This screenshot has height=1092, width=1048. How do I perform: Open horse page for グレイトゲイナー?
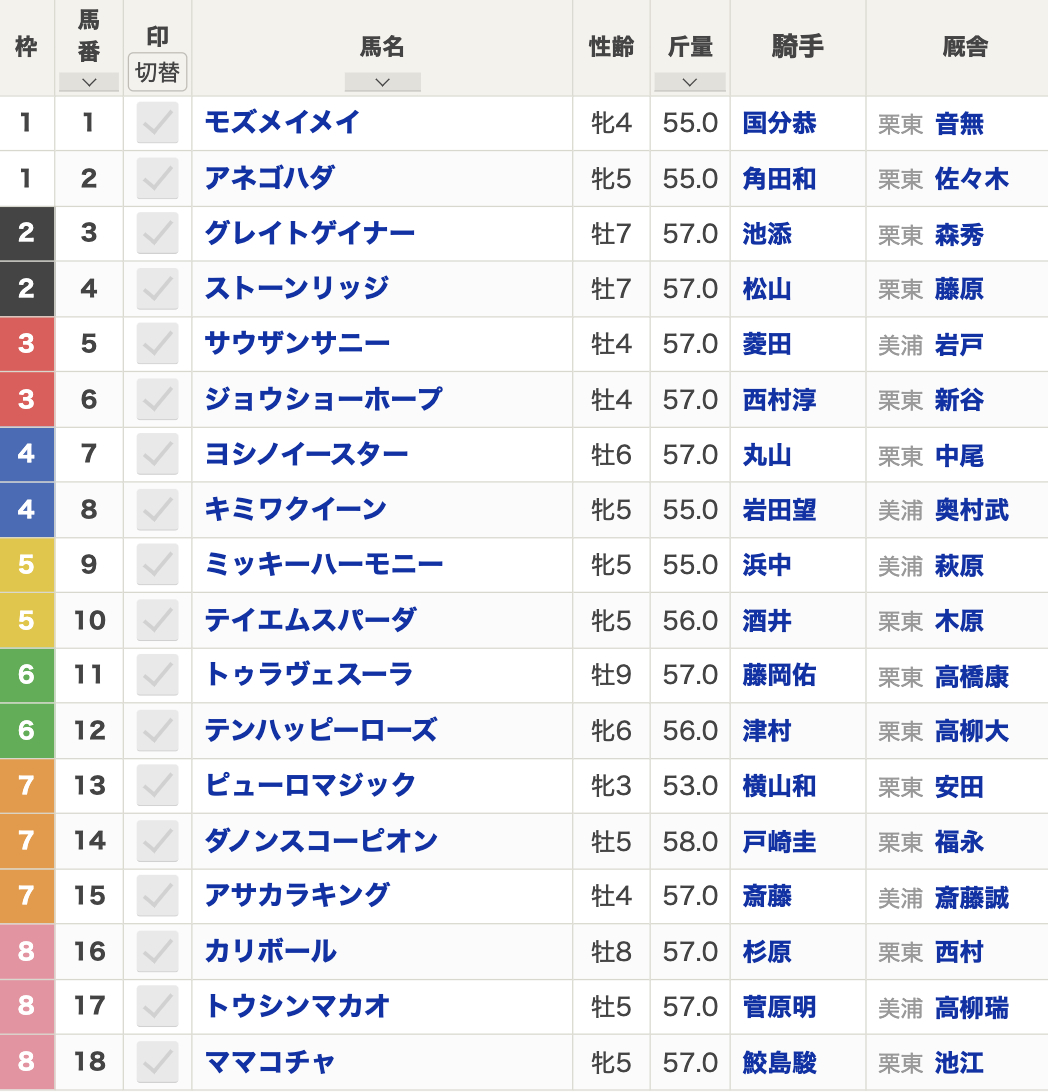(309, 233)
